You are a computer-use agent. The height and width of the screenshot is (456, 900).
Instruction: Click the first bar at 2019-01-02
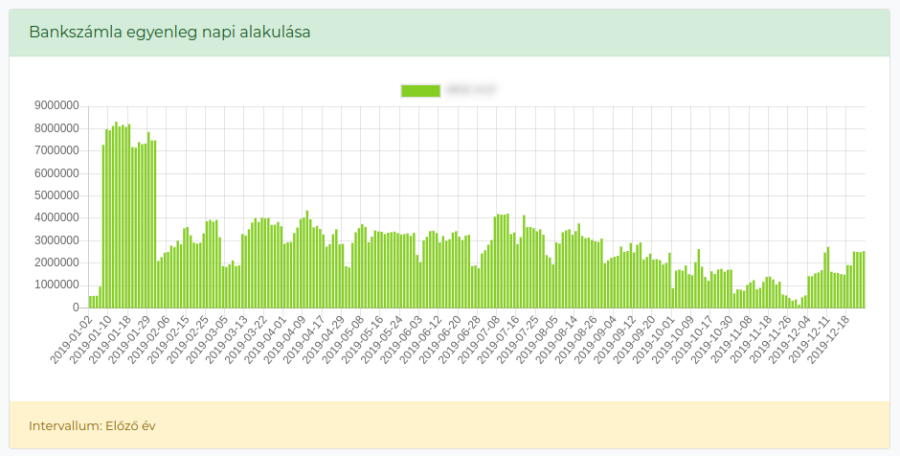tap(90, 302)
